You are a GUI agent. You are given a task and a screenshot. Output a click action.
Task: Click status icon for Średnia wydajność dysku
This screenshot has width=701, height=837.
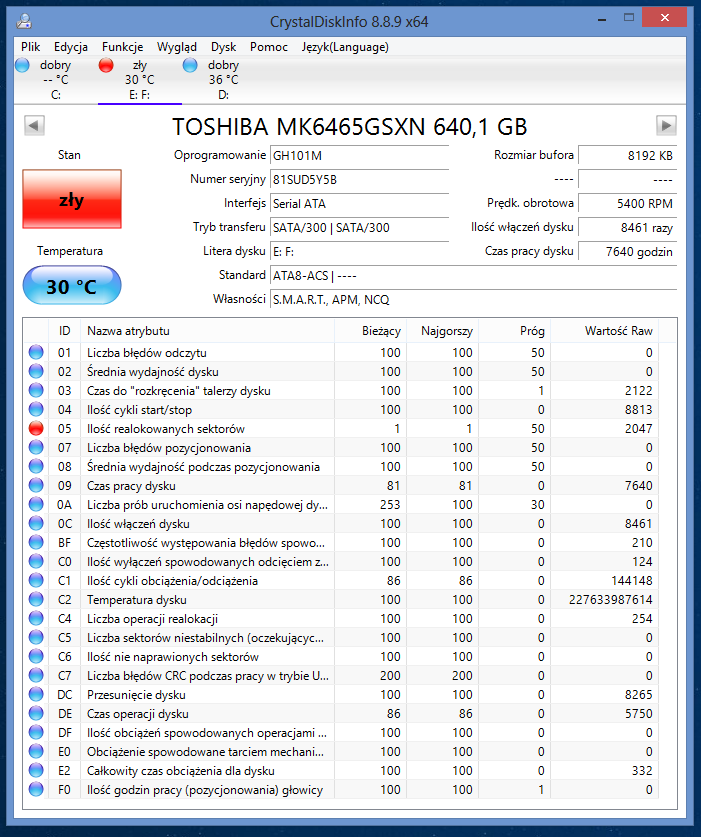click(x=36, y=372)
